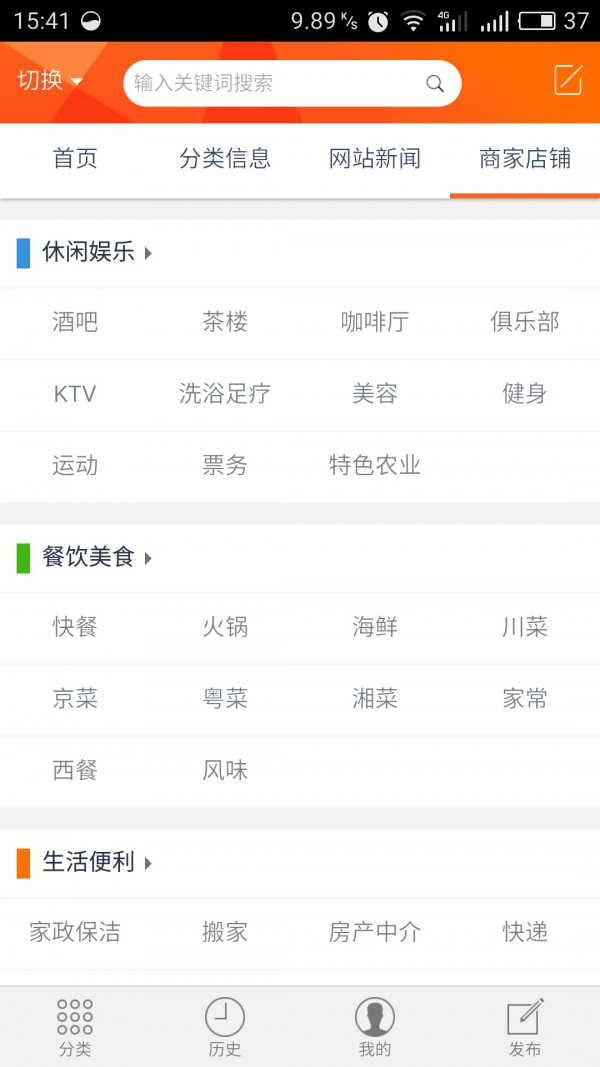Viewport: 600px width, 1067px height.
Task: Open the compose/post icon at top right
Action: tap(567, 80)
